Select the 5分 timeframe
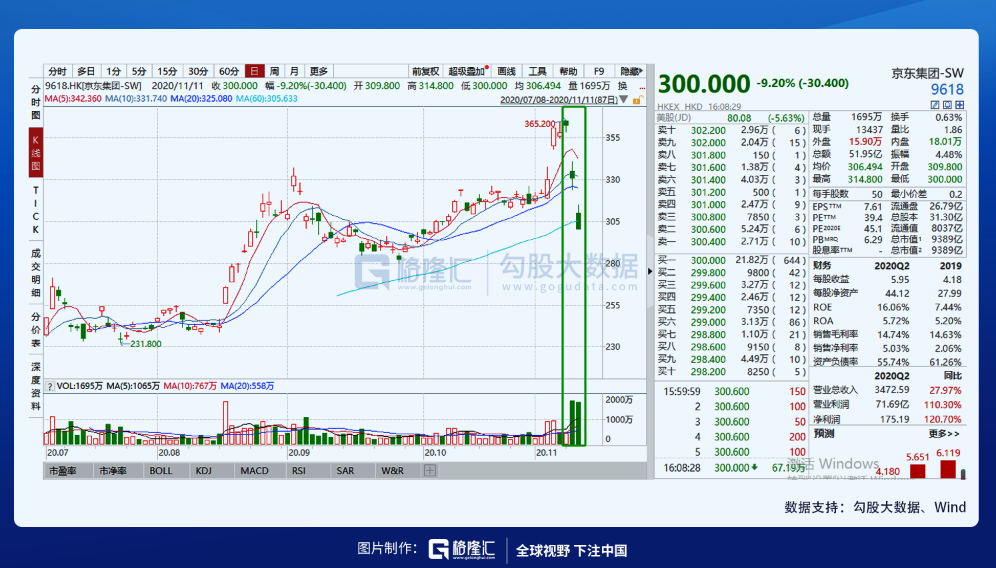This screenshot has width=996, height=568. click(x=139, y=71)
